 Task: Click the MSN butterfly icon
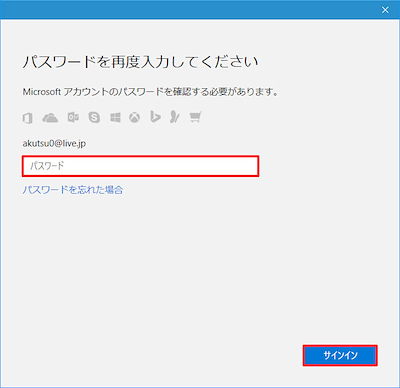(x=174, y=117)
